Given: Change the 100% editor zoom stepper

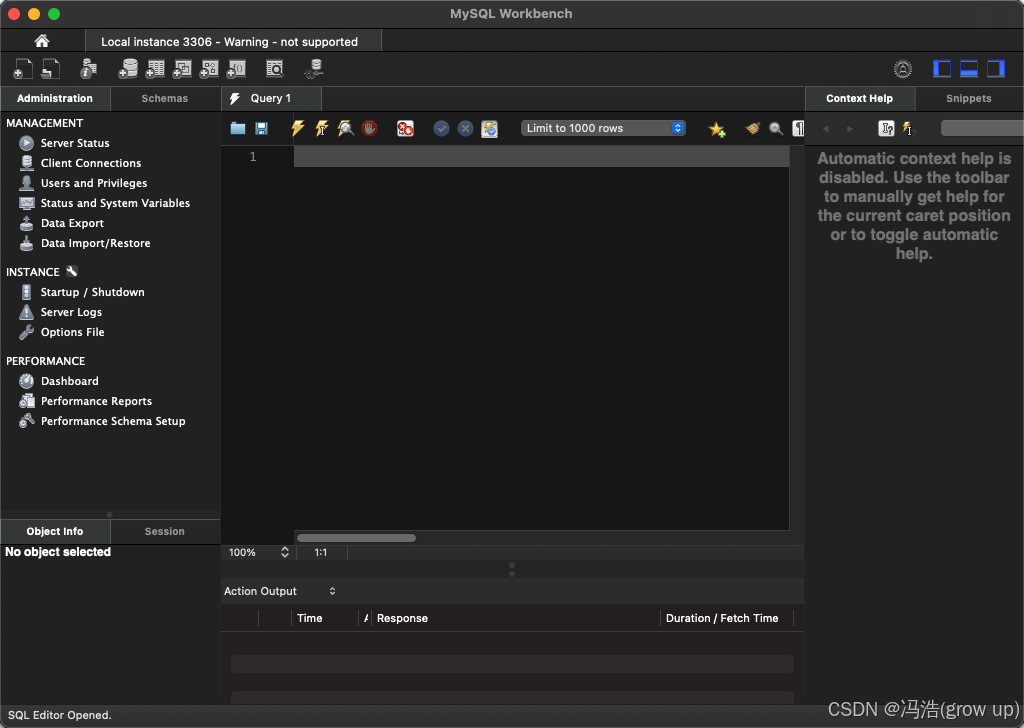Looking at the screenshot, I should coord(285,552).
